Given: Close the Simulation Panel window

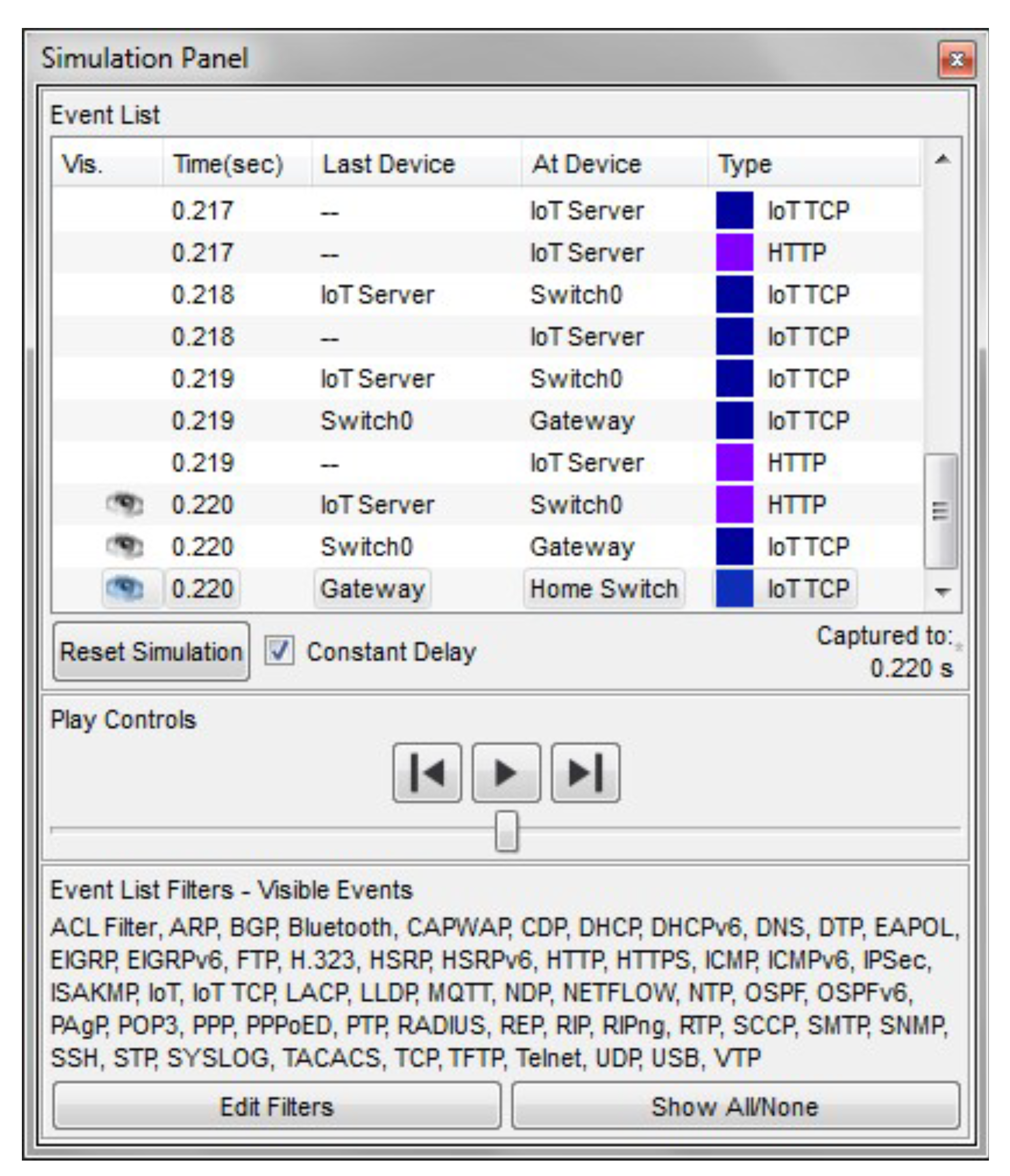Looking at the screenshot, I should pos(957,60).
